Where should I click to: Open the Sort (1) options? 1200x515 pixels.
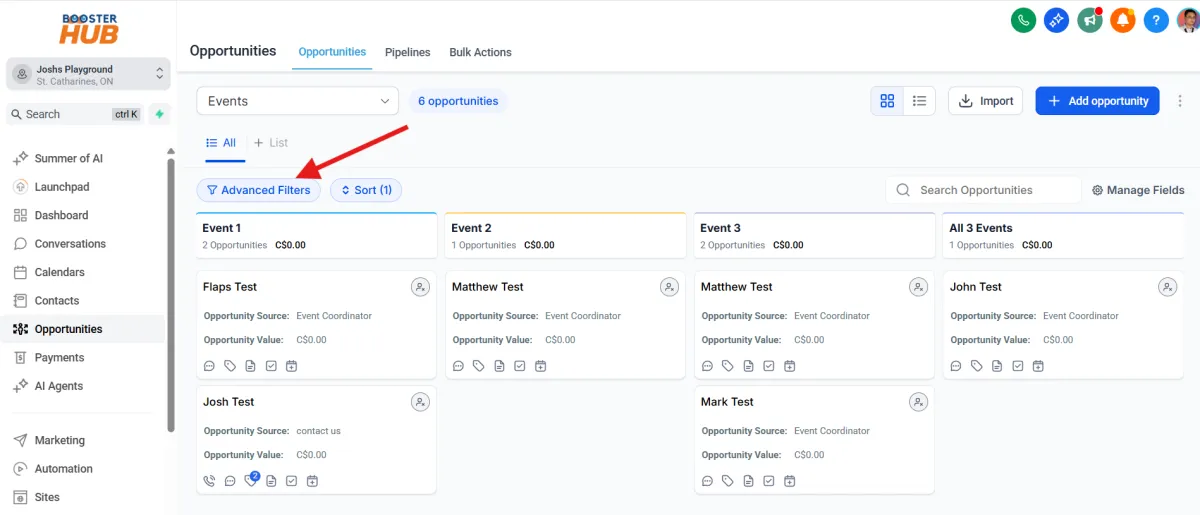(x=366, y=190)
